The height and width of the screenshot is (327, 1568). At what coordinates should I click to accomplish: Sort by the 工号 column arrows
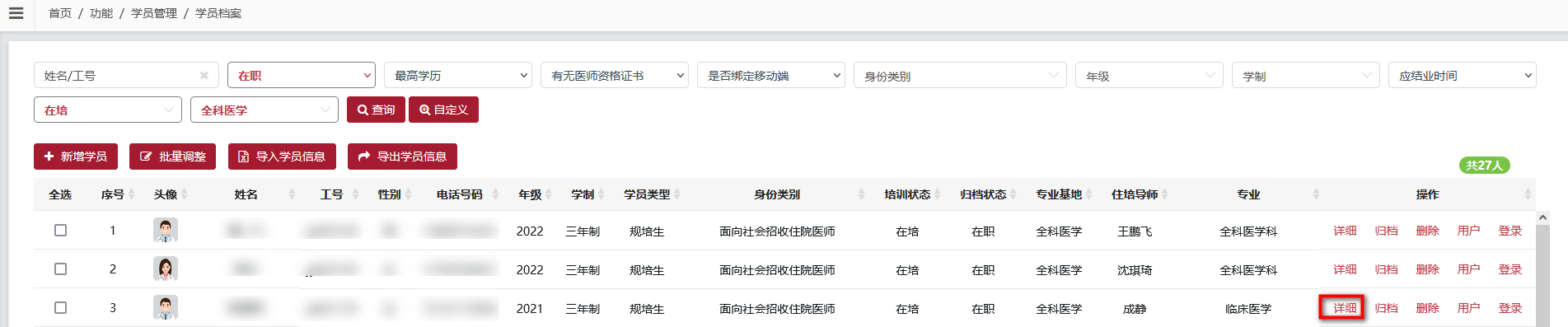355,194
